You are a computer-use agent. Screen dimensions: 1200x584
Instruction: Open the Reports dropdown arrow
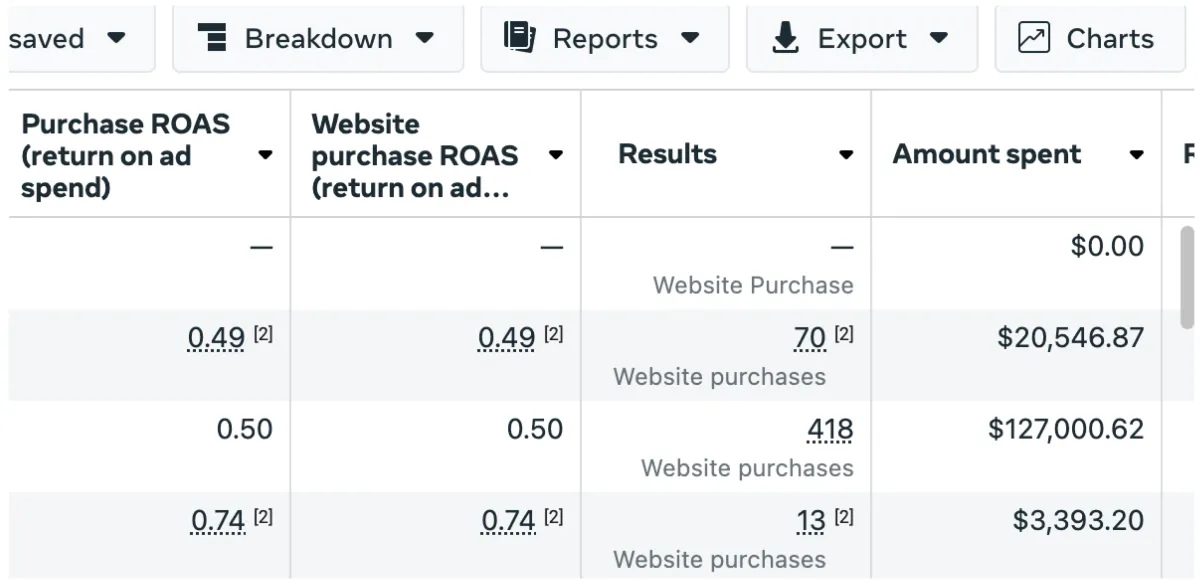[x=690, y=38]
